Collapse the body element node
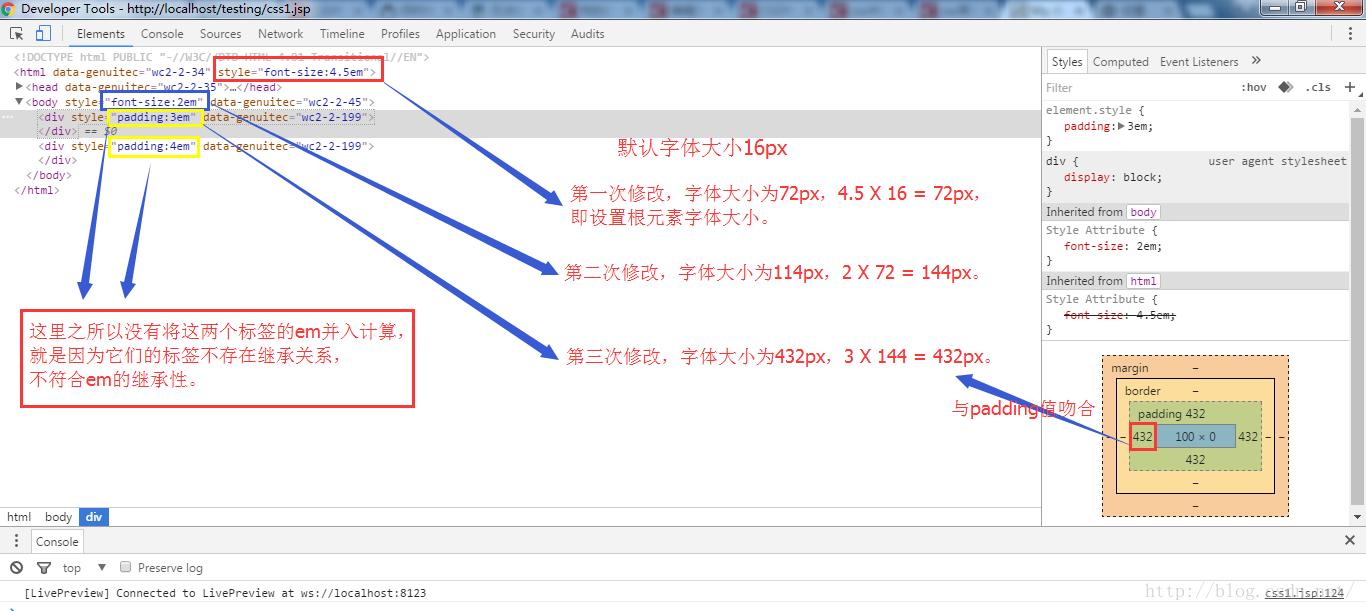 tap(20, 101)
